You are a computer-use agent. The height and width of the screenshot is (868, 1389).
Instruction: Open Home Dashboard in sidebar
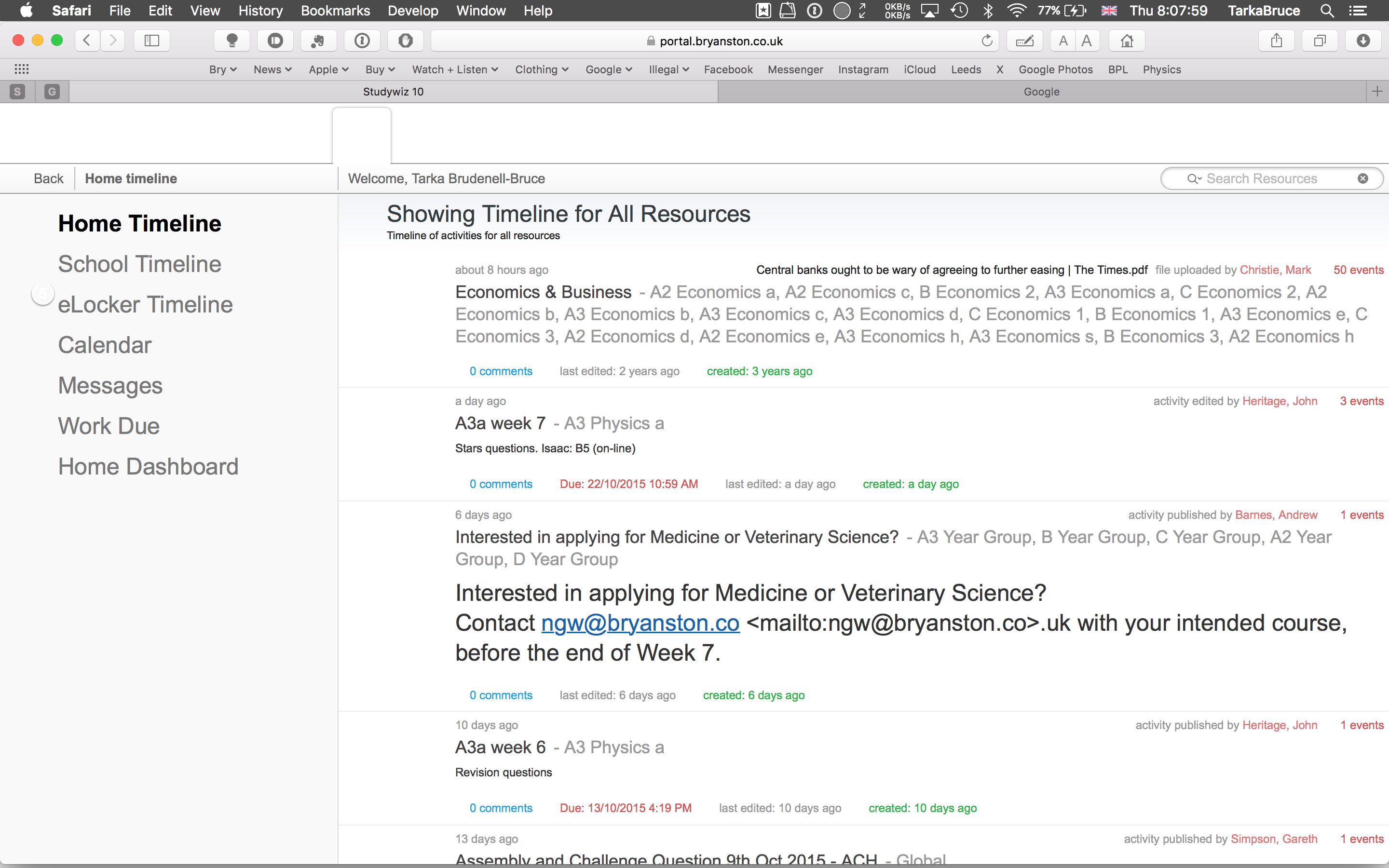click(148, 467)
